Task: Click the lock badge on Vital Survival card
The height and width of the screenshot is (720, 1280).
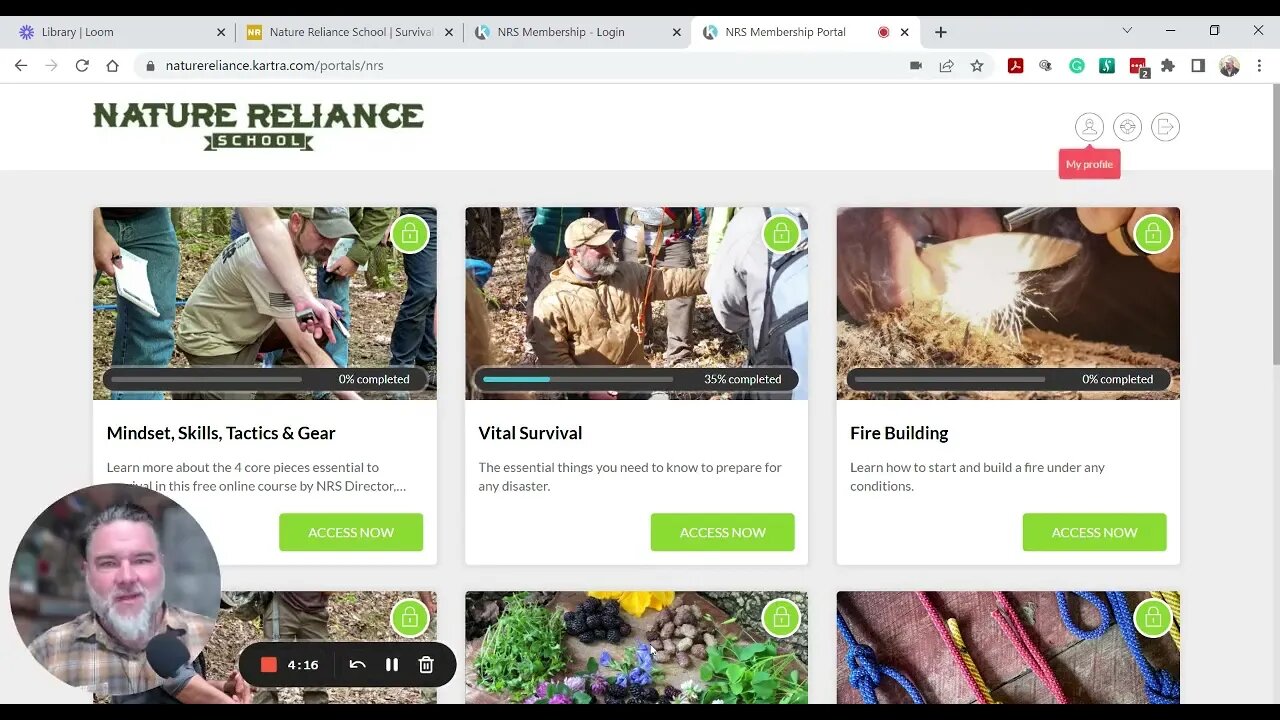Action: (781, 234)
